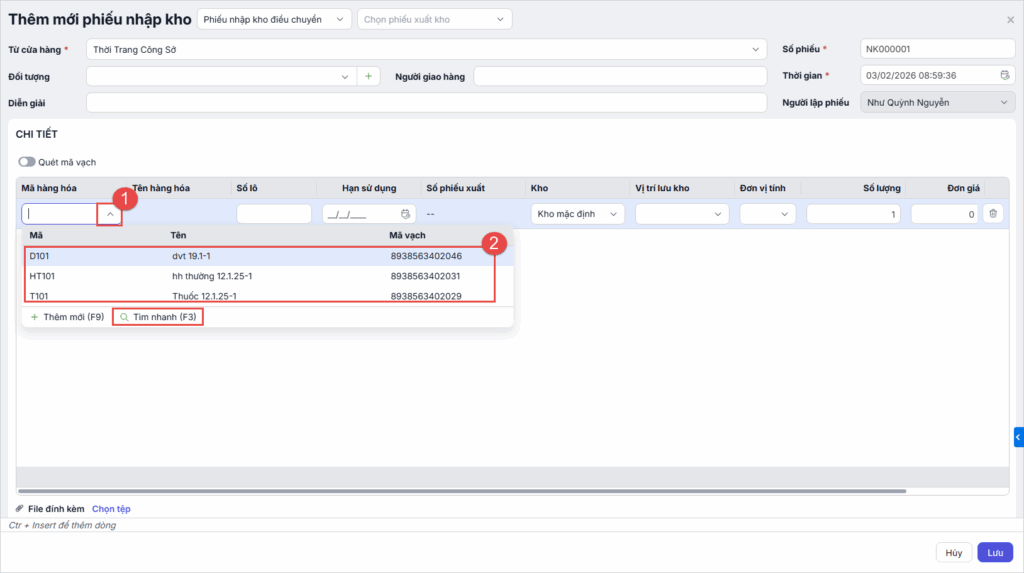
Task: Collapse the Mã hàng hóa dropdown arrow
Action: click(x=110, y=214)
